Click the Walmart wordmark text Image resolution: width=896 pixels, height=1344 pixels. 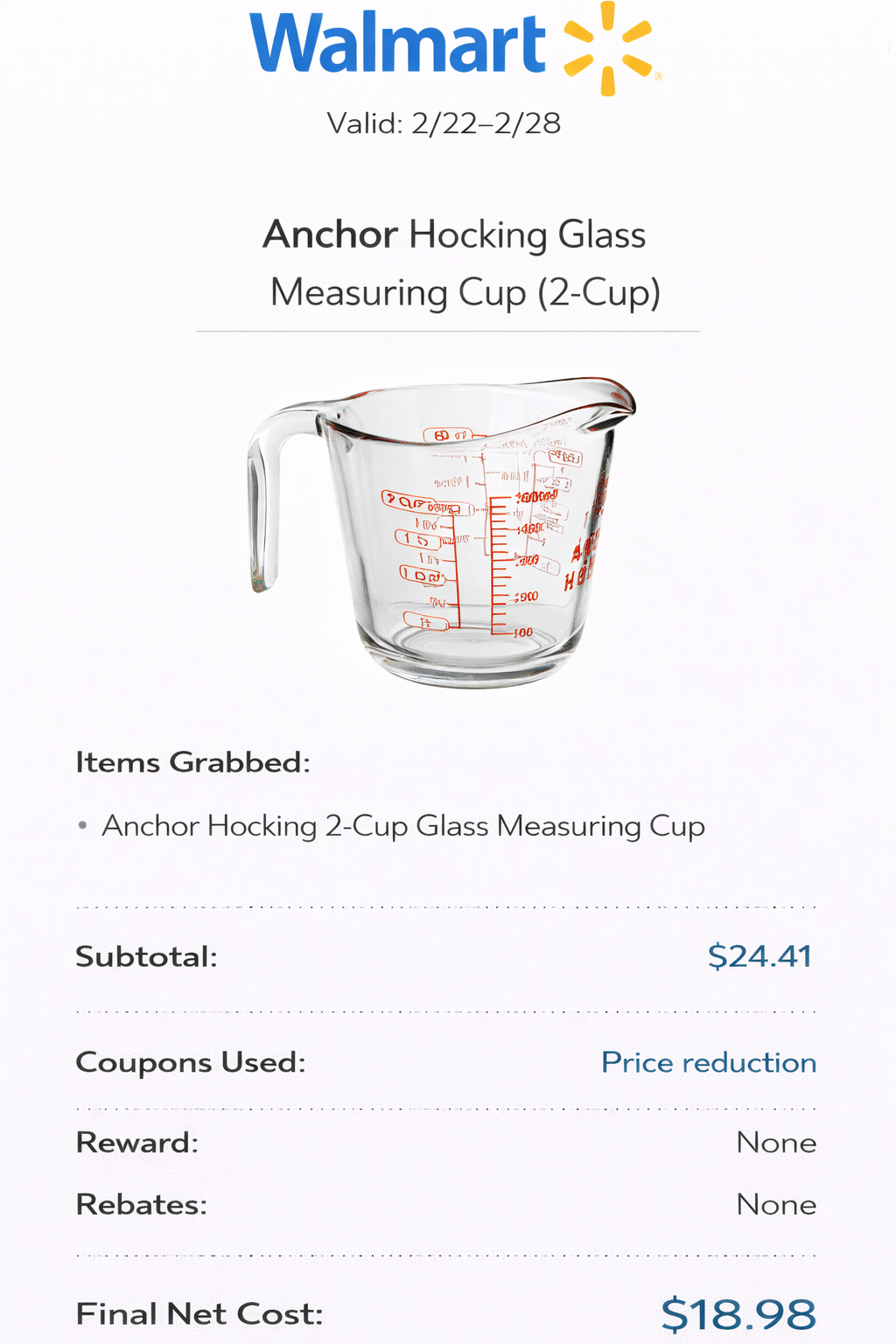(398, 44)
